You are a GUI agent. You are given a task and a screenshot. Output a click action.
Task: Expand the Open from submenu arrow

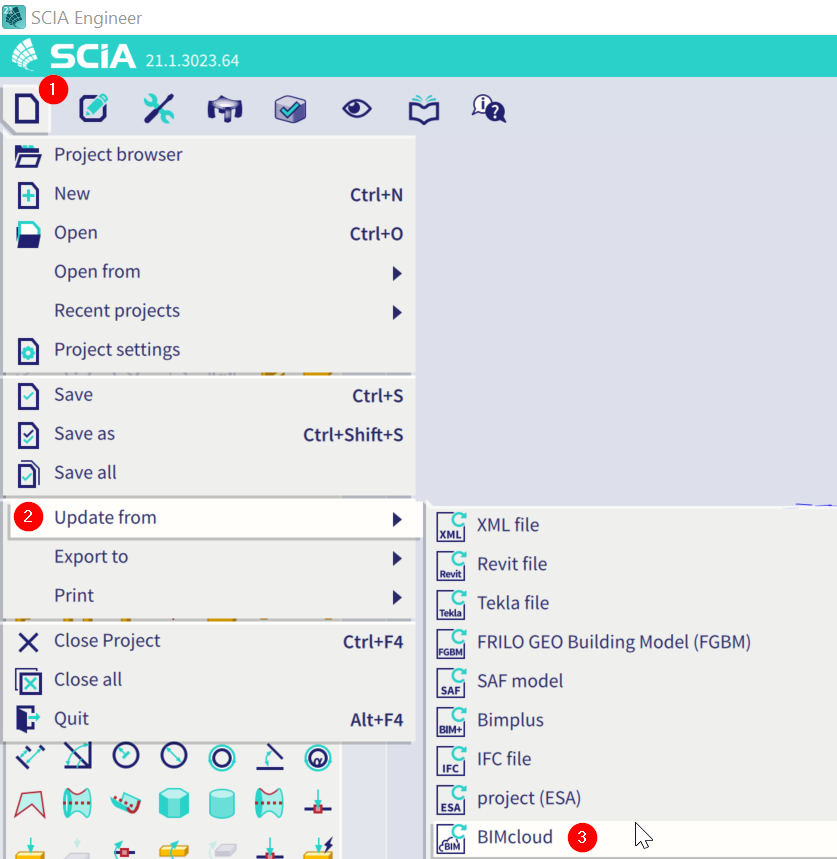click(397, 273)
